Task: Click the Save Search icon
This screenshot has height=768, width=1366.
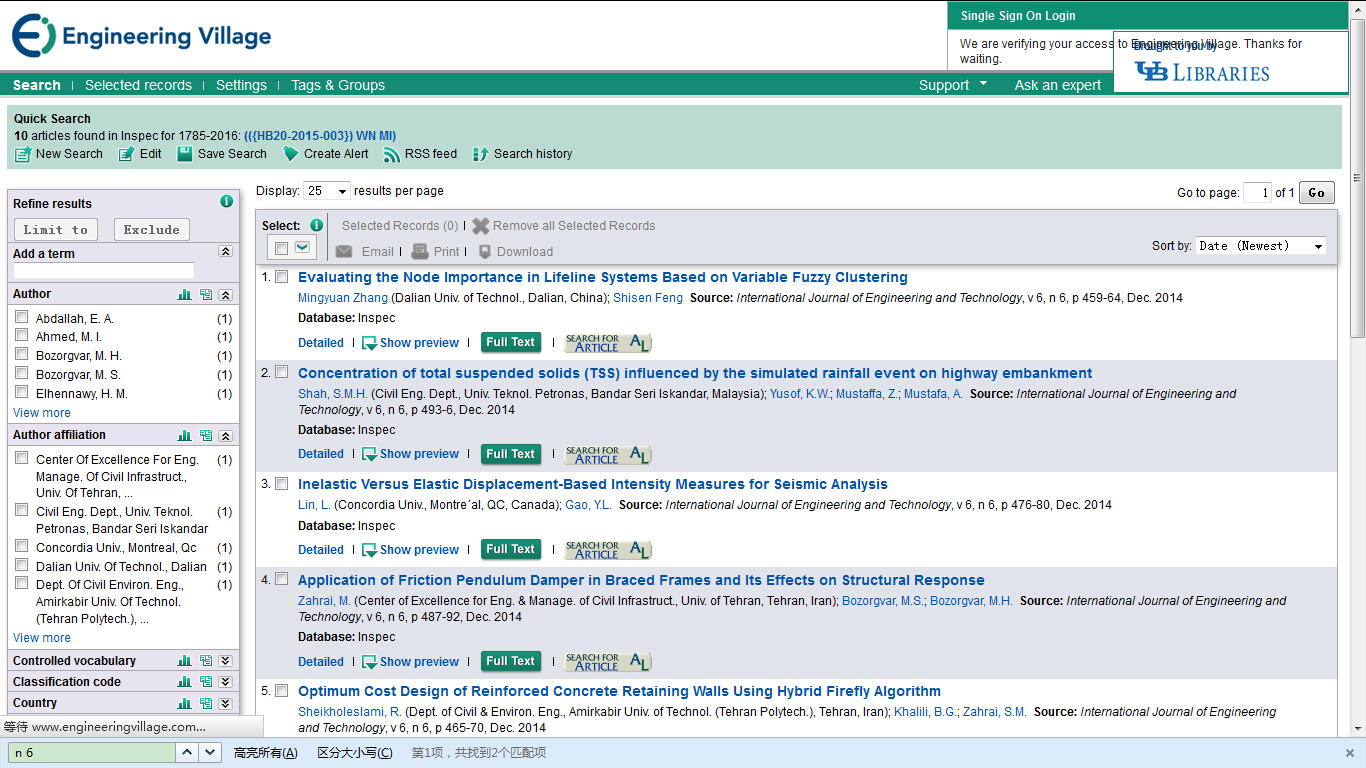Action: pyautogui.click(x=185, y=154)
